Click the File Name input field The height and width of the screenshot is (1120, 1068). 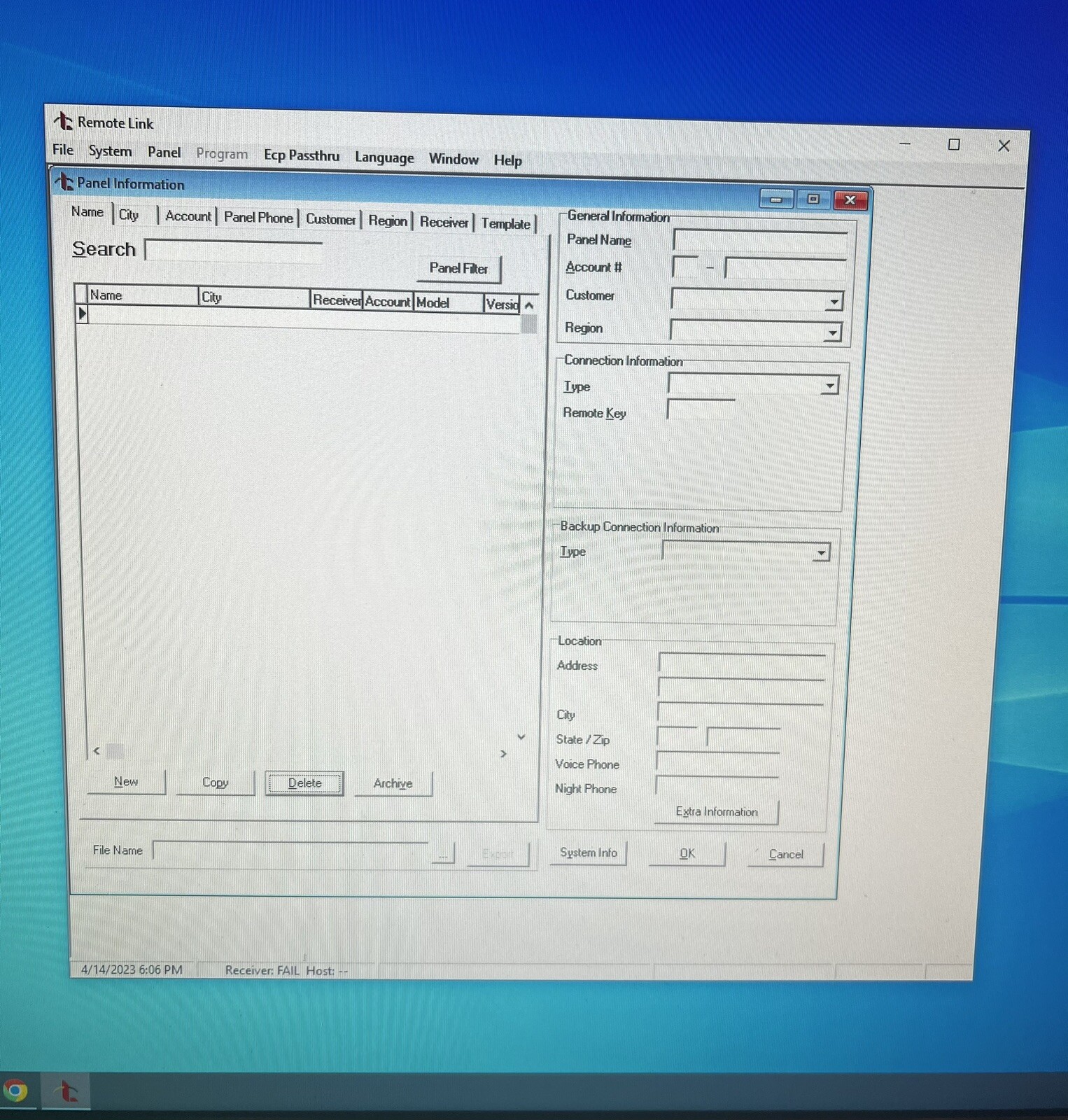[290, 852]
